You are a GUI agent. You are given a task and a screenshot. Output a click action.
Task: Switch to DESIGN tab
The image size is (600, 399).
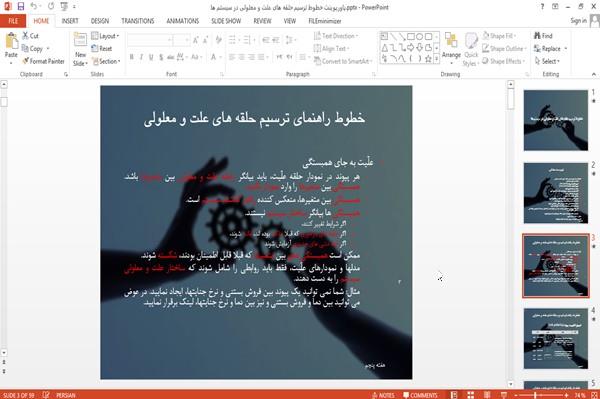(x=100, y=21)
